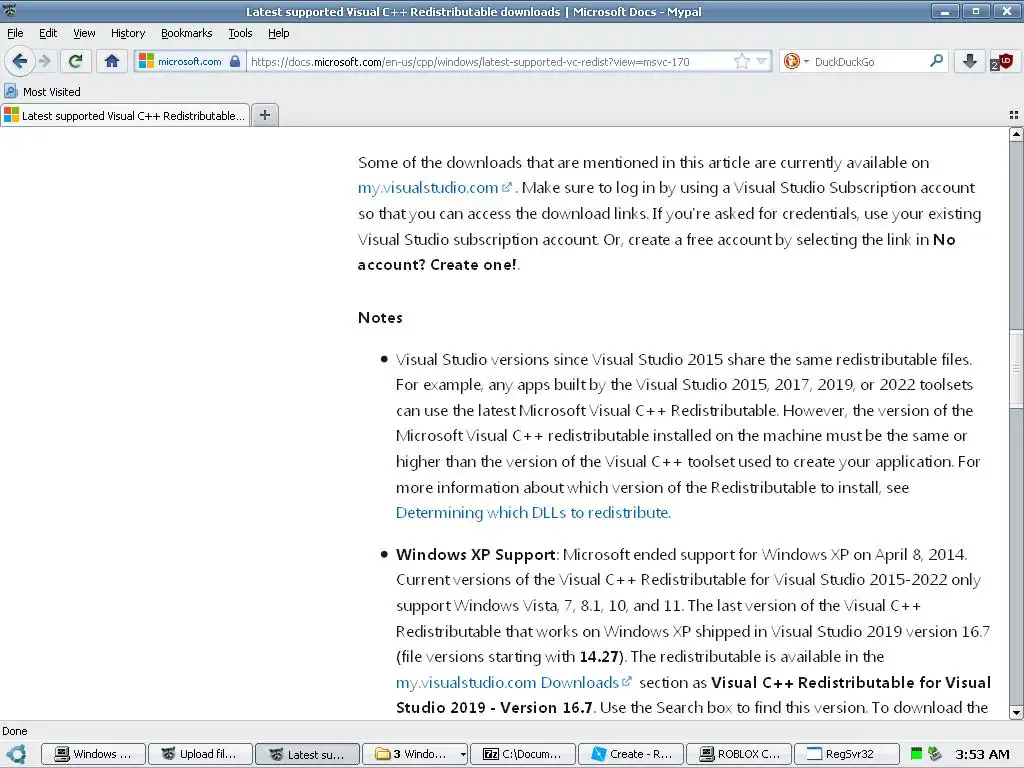Click the vertical scrollbar thumb
Image resolution: width=1024 pixels, height=768 pixels.
click(1016, 368)
